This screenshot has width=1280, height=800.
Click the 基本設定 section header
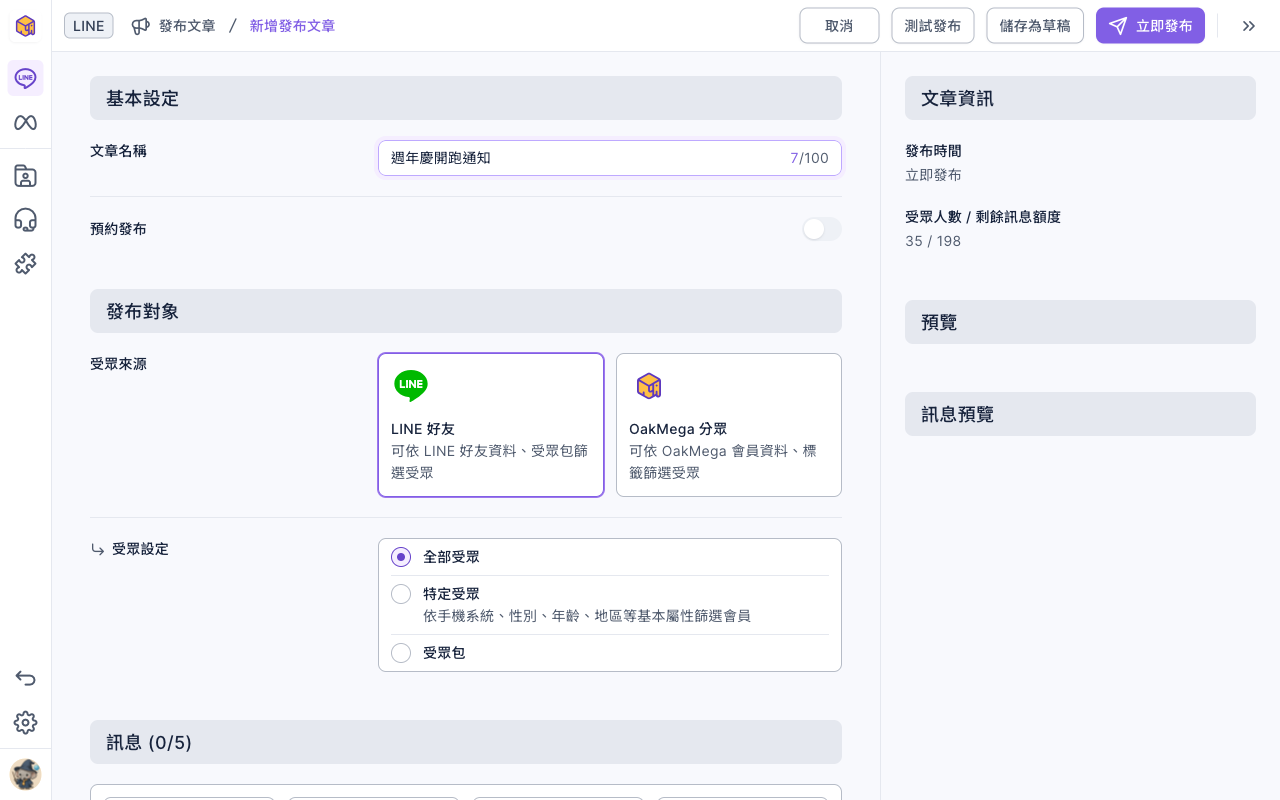pyautogui.click(x=466, y=98)
